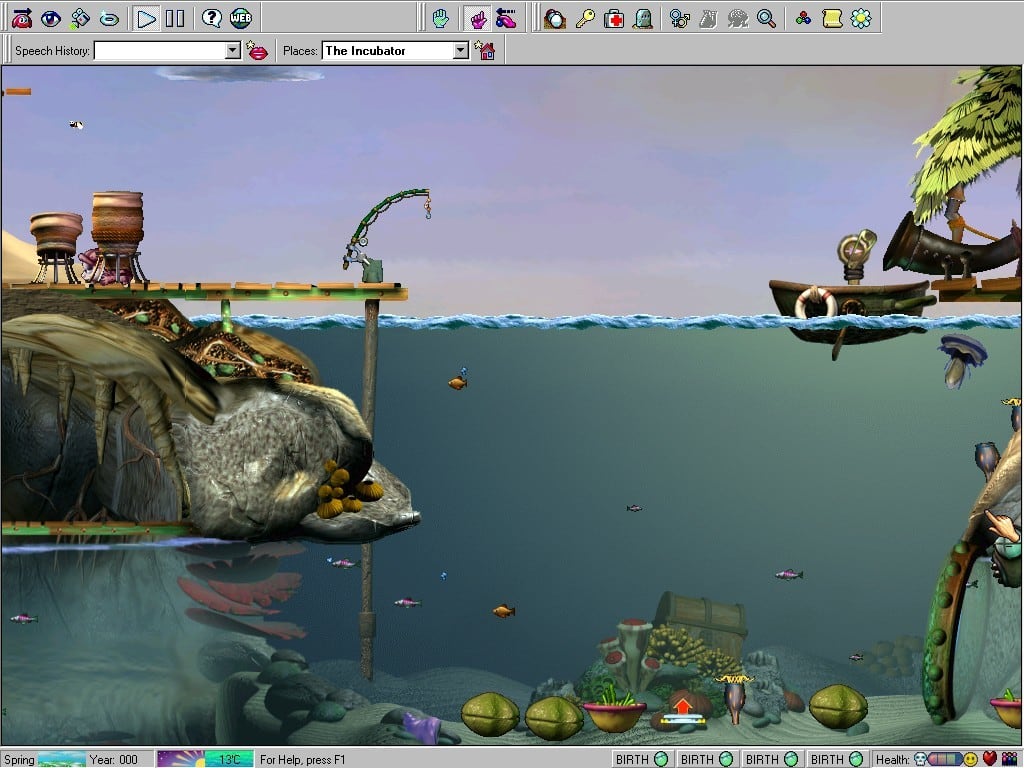Expand the Speech History dropdown
Image resolution: width=1024 pixels, height=768 pixels.
233,51
